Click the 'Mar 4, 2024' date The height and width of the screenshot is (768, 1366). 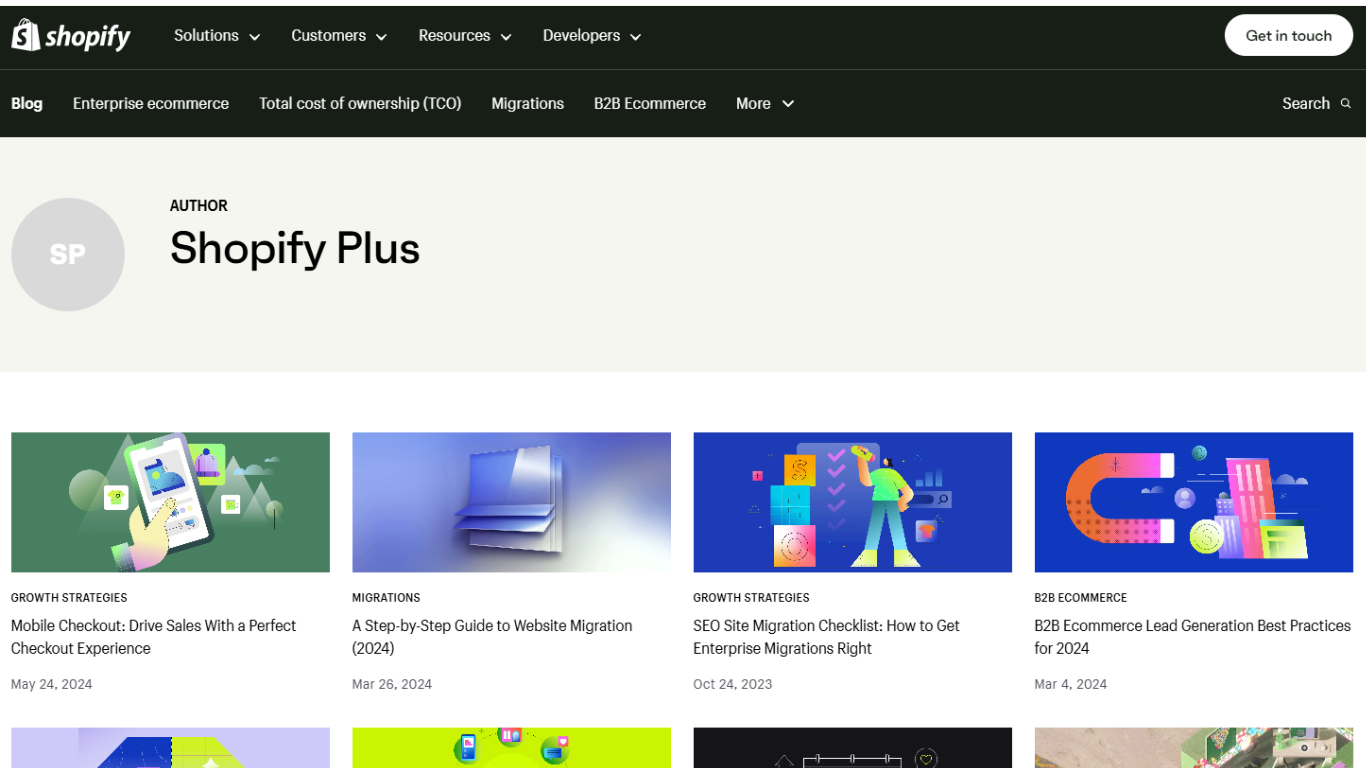pos(1071,685)
